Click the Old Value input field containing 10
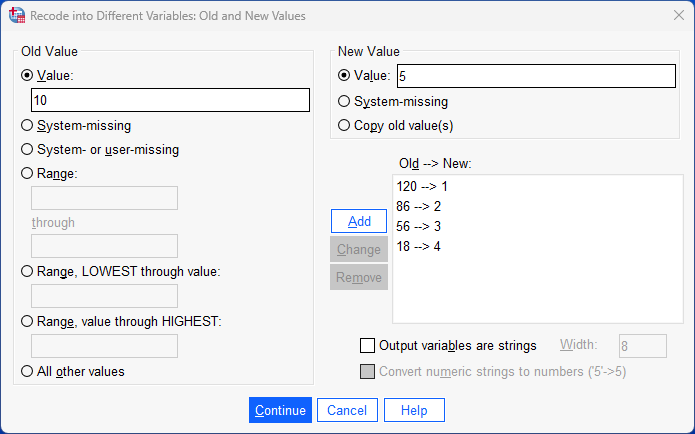The width and height of the screenshot is (695, 434). (x=170, y=100)
